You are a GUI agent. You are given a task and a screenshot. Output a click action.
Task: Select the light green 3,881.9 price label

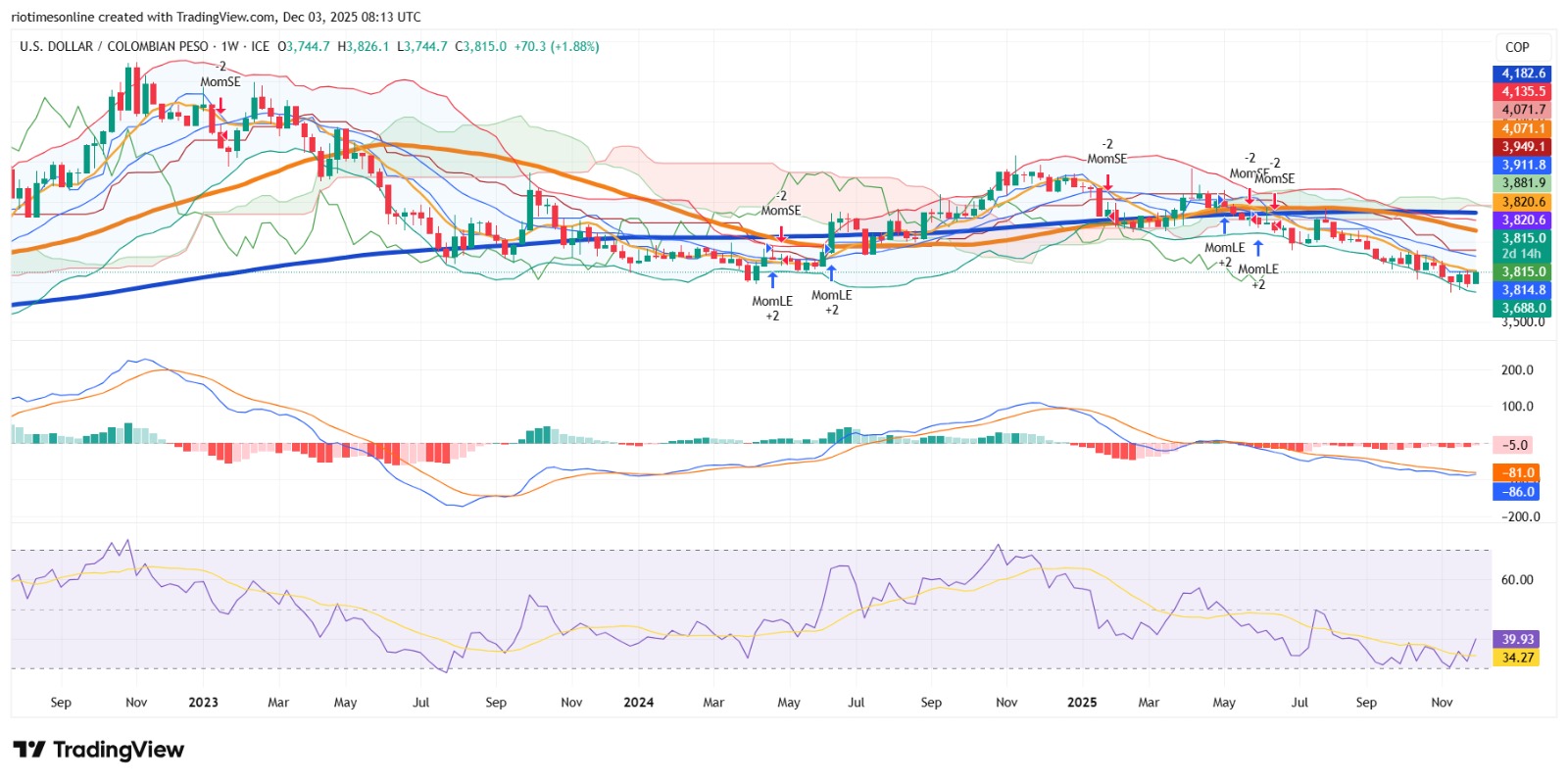(1522, 183)
